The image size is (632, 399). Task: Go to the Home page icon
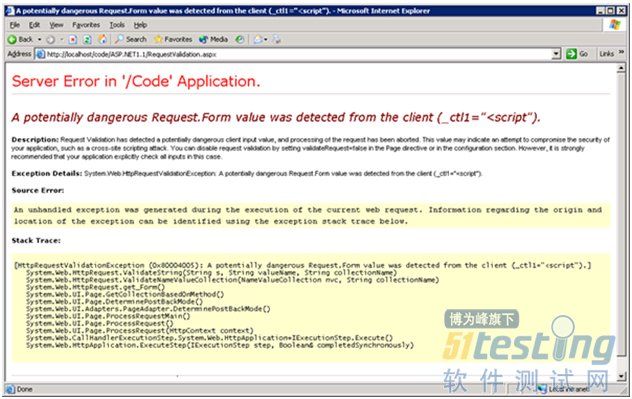click(x=102, y=39)
